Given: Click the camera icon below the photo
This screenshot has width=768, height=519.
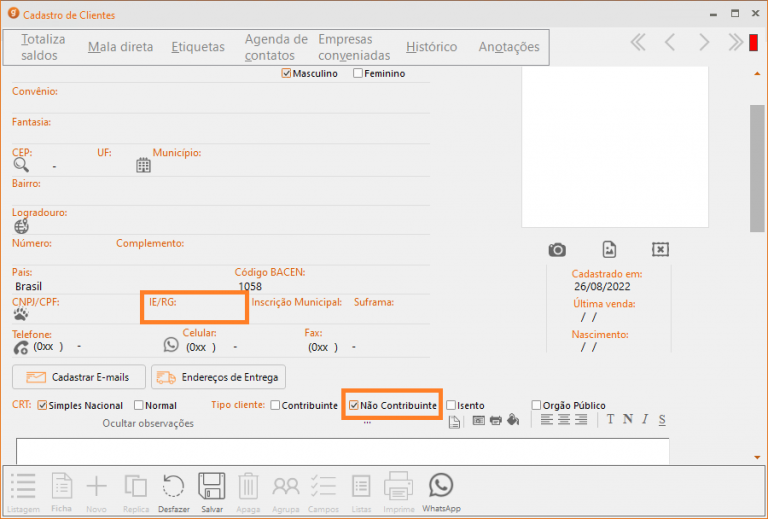Looking at the screenshot, I should coord(557,249).
